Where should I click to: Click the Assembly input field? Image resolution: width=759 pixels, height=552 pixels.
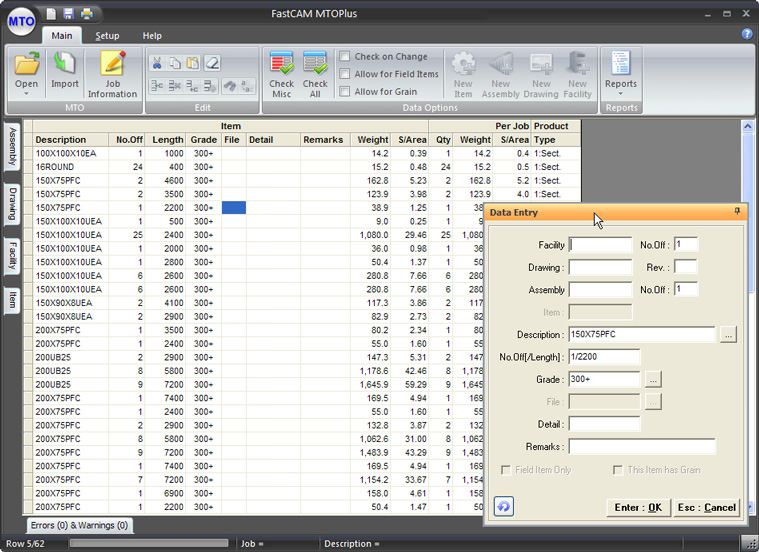[600, 290]
